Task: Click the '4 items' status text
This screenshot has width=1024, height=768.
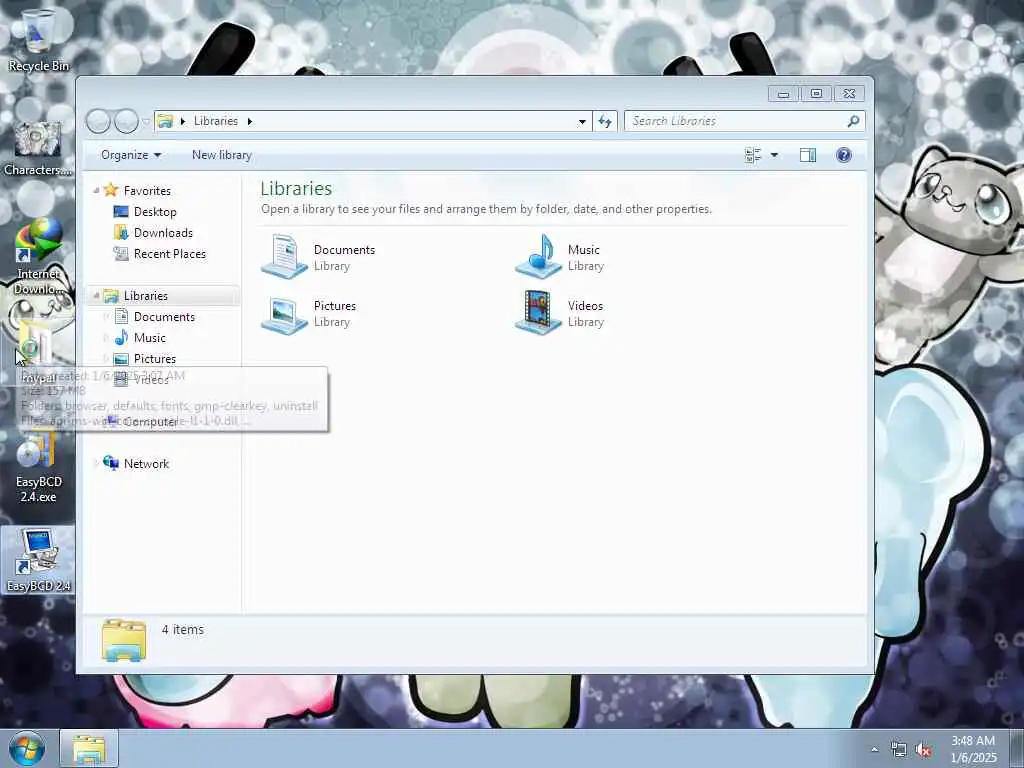Action: [x=183, y=630]
